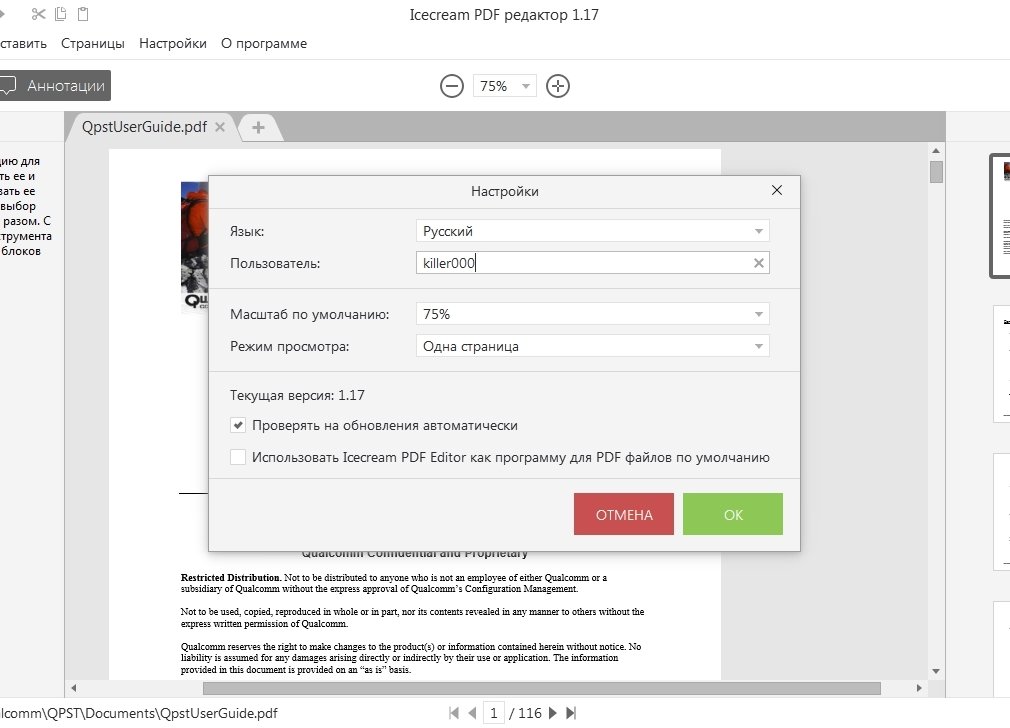1010x728 pixels.
Task: Click the page number field
Action: 493,713
